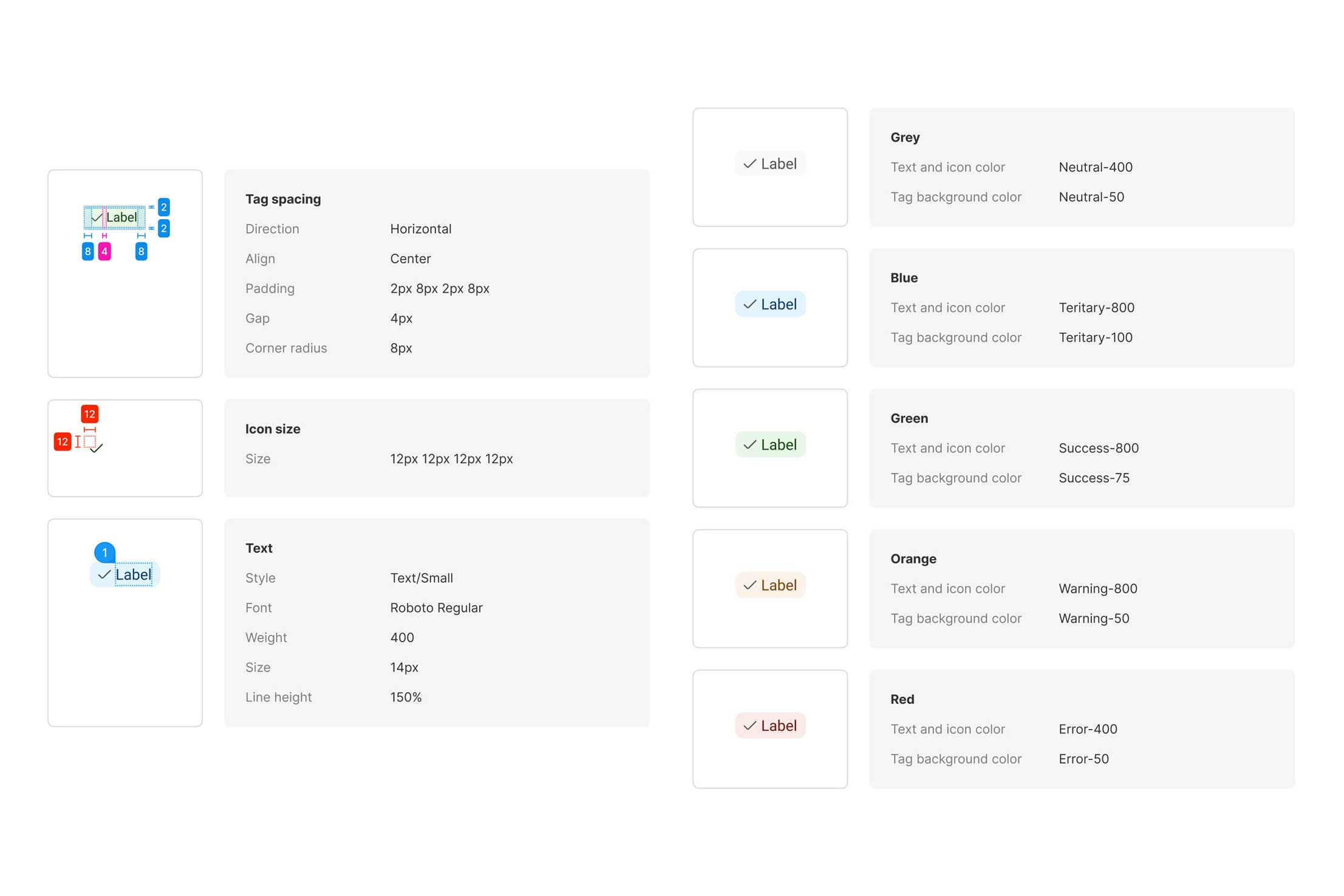Click the "Error-50" background color value
Image resolution: width=1344 pixels, height=896 pixels.
point(1083,759)
